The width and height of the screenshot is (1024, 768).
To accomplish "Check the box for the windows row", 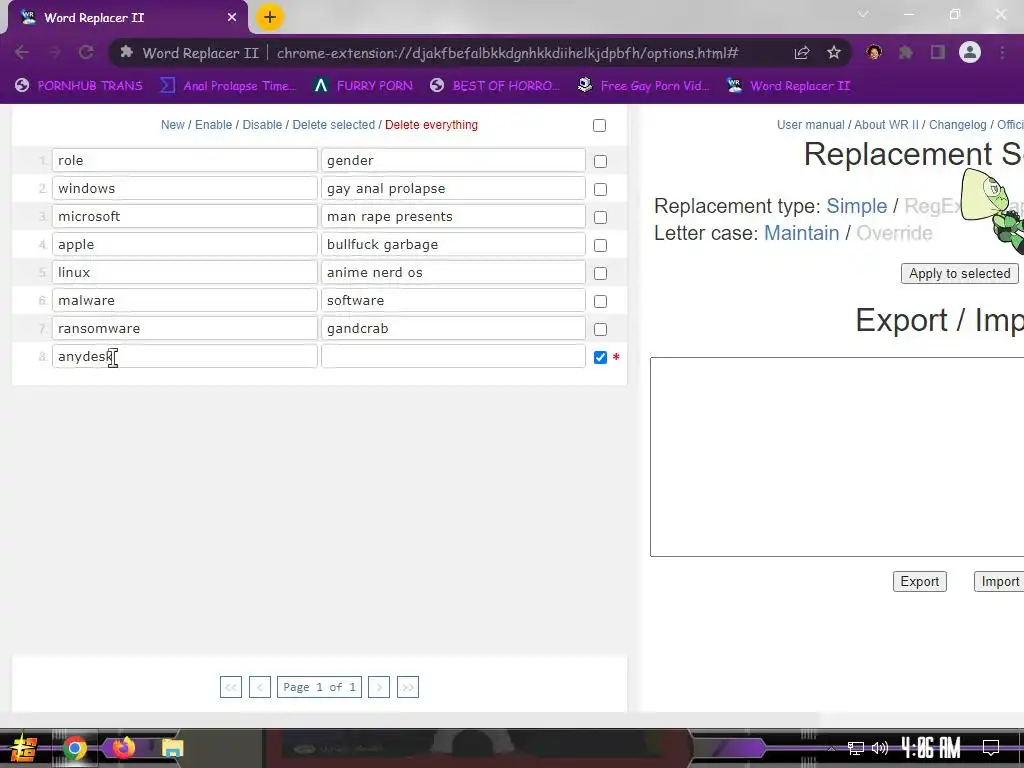I will (600, 189).
